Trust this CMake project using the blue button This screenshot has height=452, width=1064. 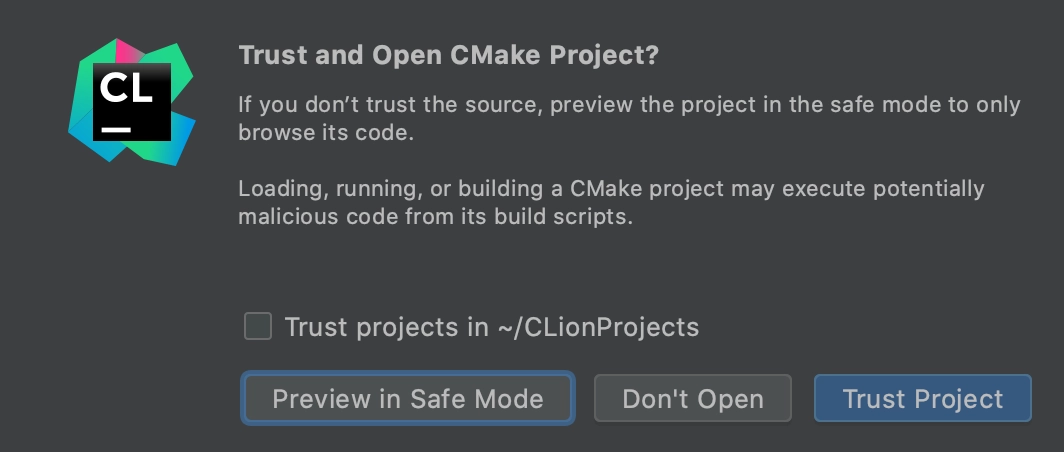point(923,398)
